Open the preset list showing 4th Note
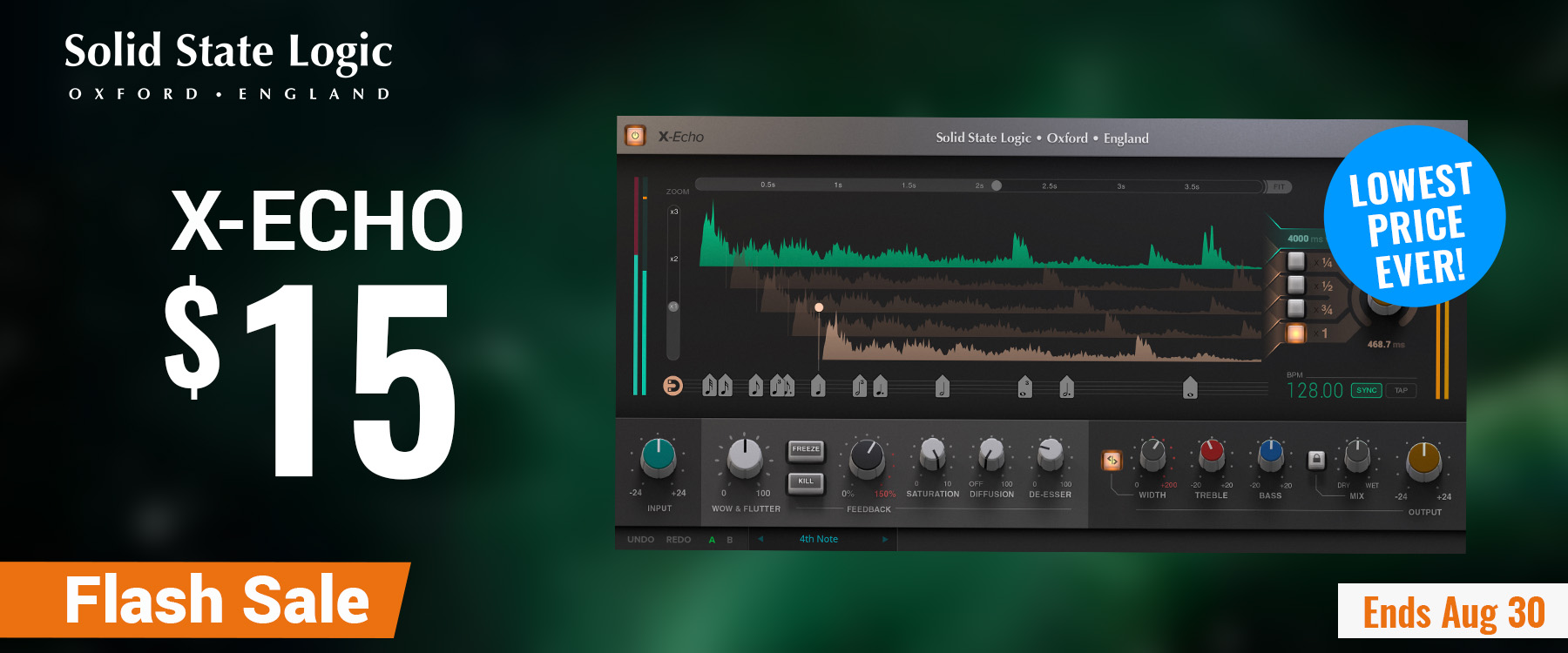The width and height of the screenshot is (1568, 653). pos(819,540)
